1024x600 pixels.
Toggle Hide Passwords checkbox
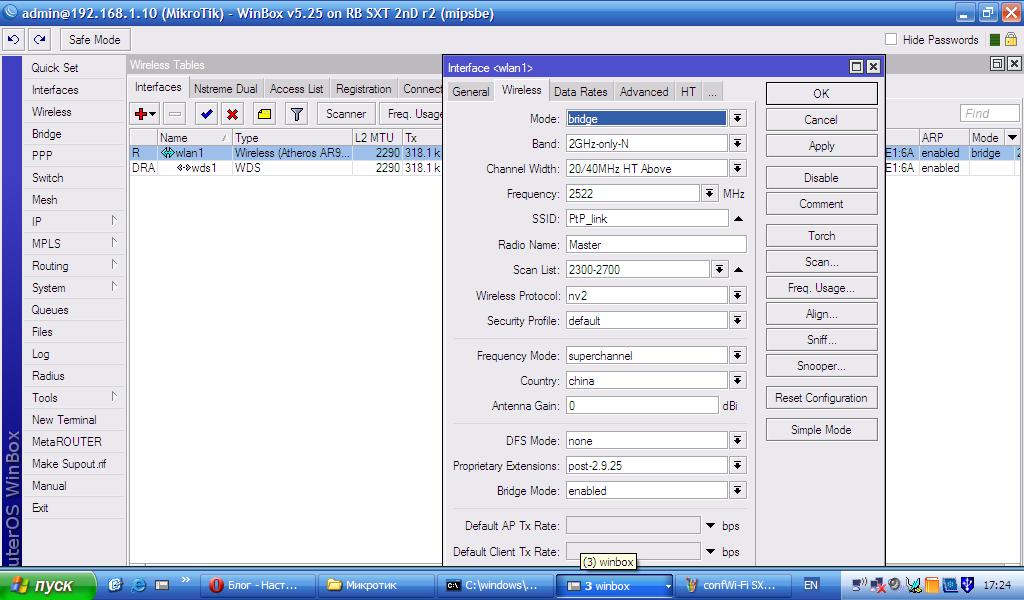(x=891, y=39)
